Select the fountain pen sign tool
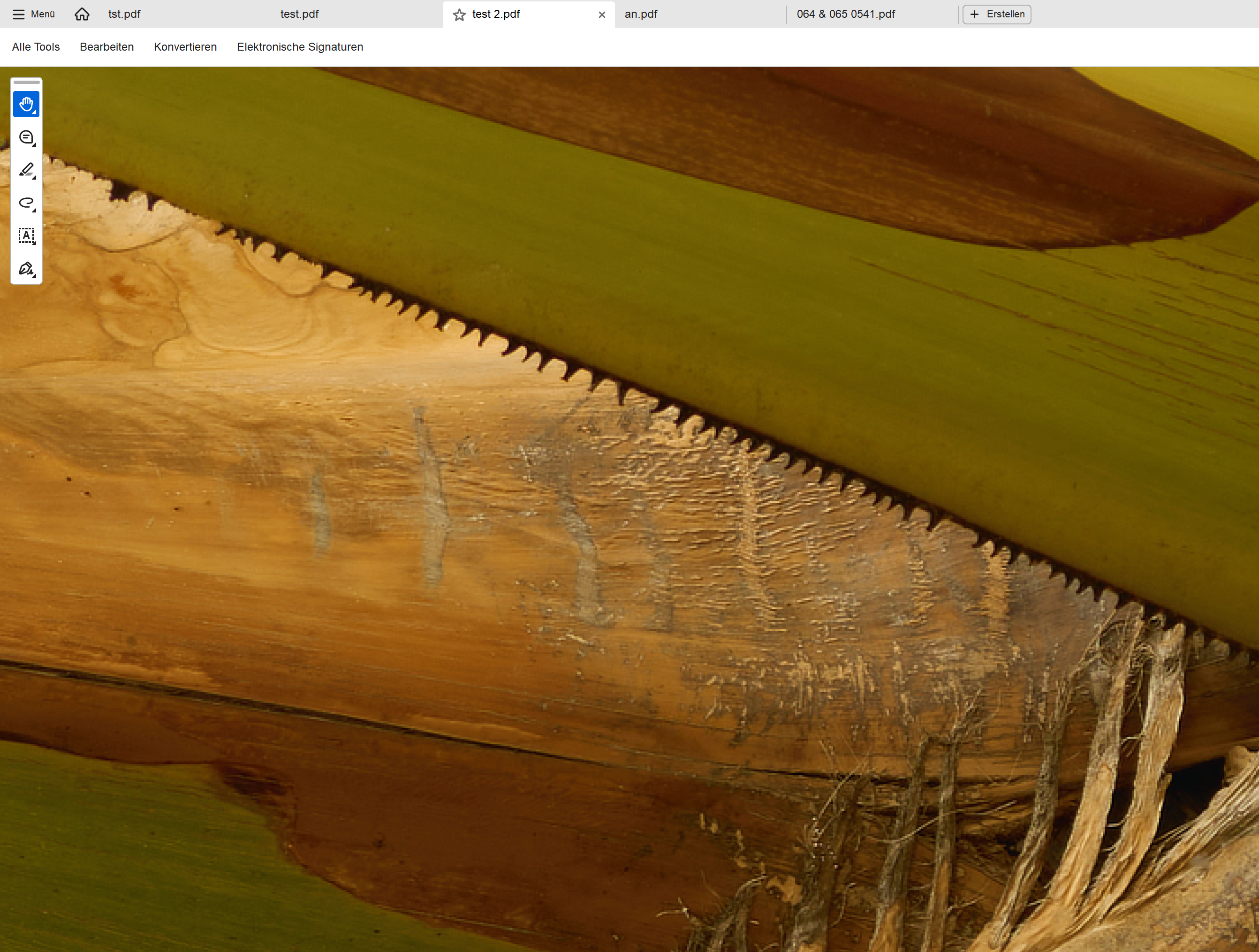The width and height of the screenshot is (1259, 952). (26, 269)
